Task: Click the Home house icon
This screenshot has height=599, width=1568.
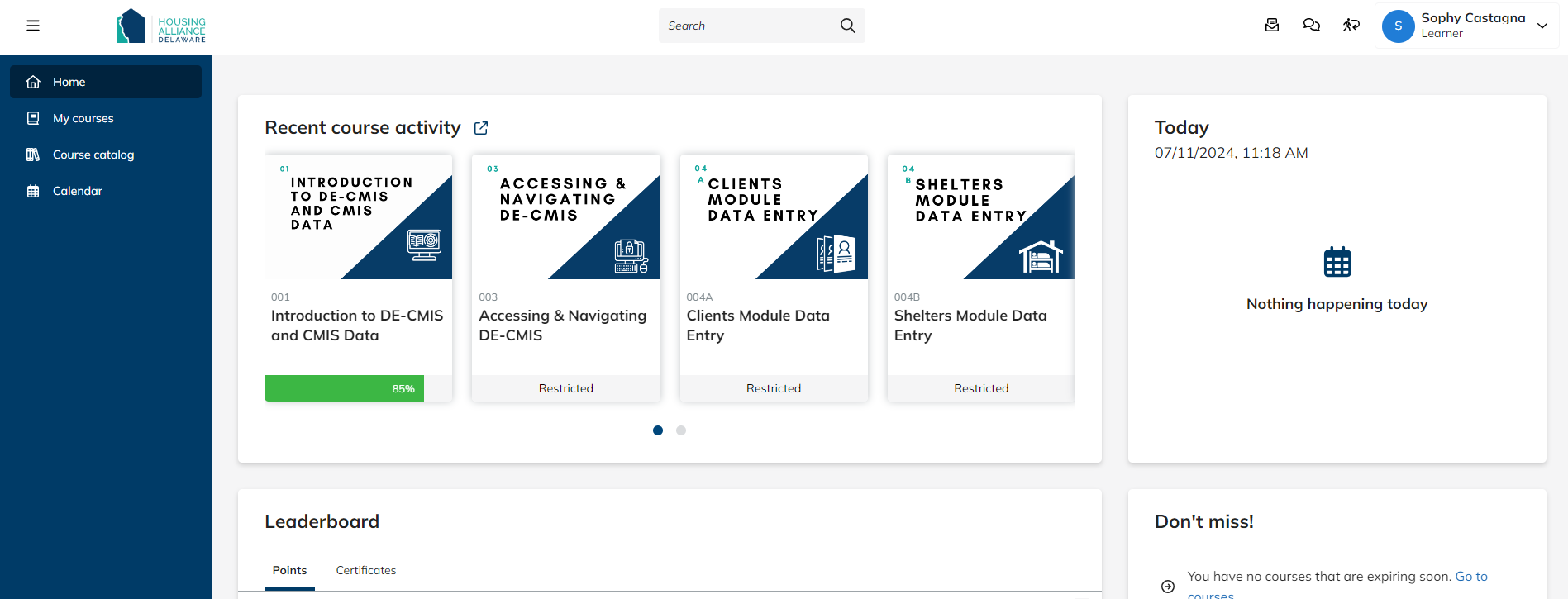Action: coord(33,82)
